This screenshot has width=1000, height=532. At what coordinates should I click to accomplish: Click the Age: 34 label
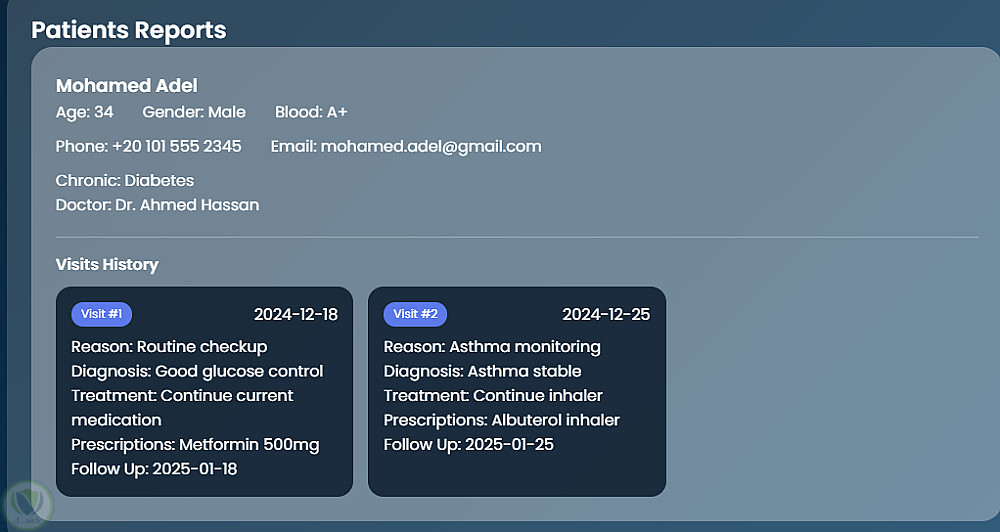pos(85,112)
